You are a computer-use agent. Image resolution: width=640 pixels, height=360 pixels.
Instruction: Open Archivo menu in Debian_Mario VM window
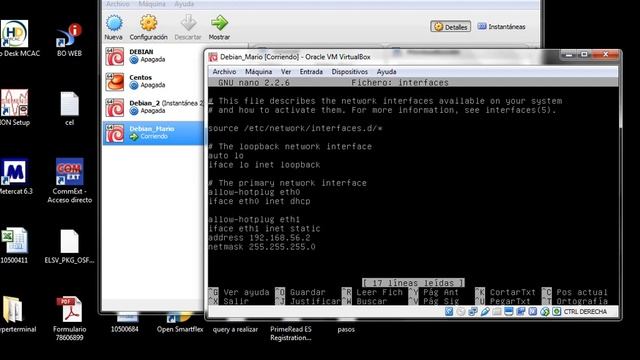point(224,71)
